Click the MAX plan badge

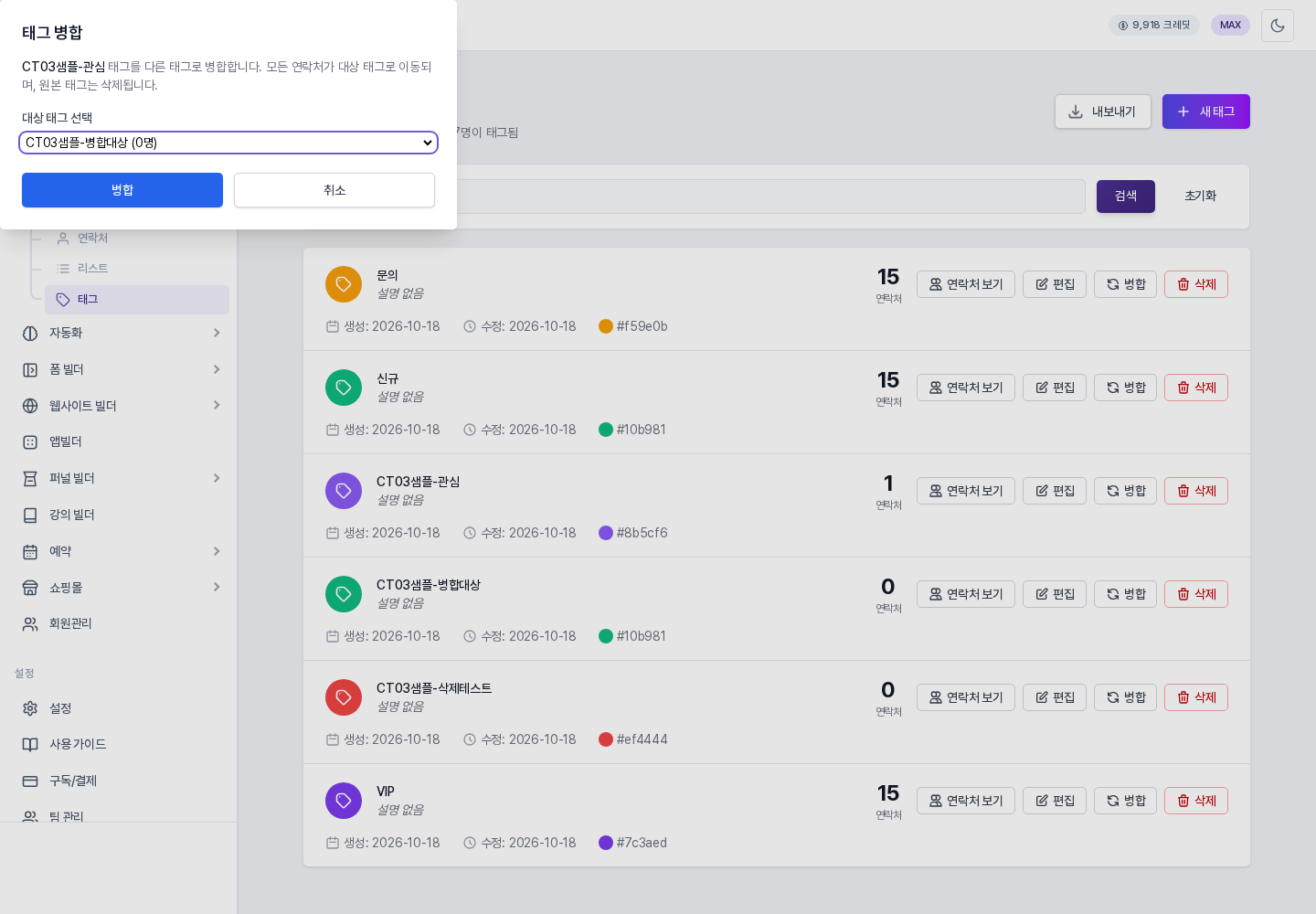coord(1230,26)
